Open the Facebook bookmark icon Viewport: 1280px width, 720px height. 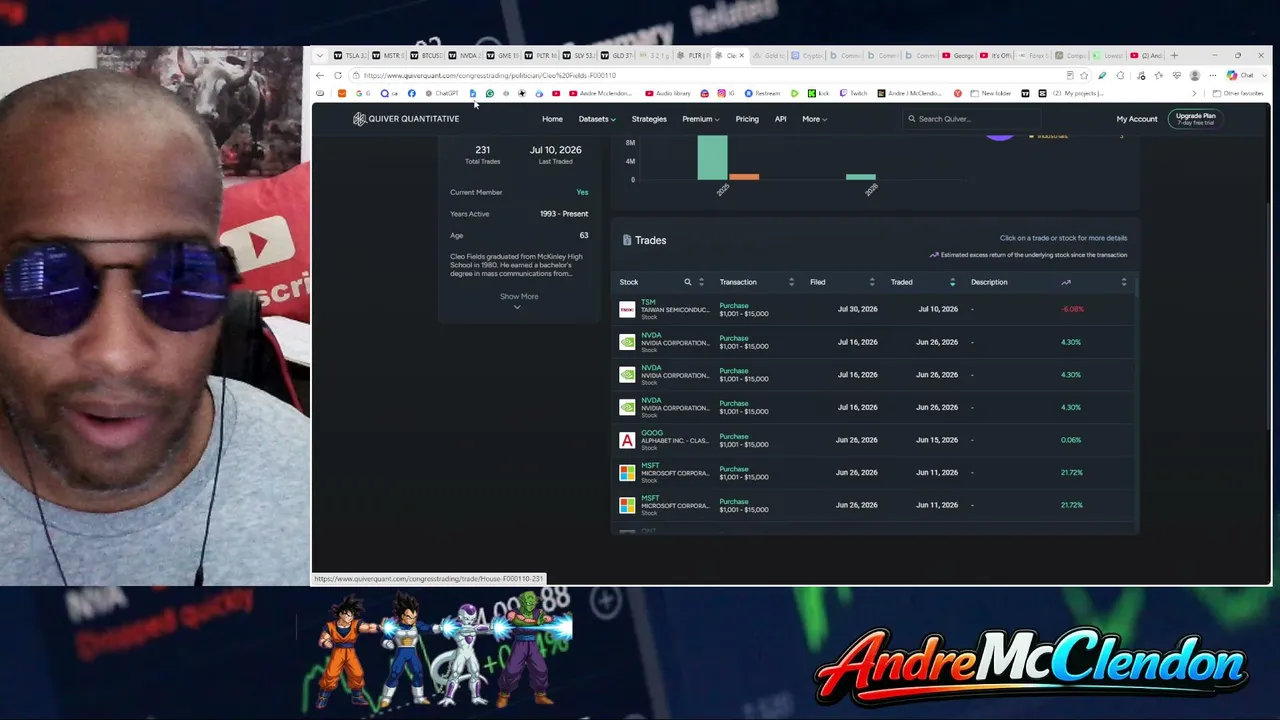[x=411, y=94]
